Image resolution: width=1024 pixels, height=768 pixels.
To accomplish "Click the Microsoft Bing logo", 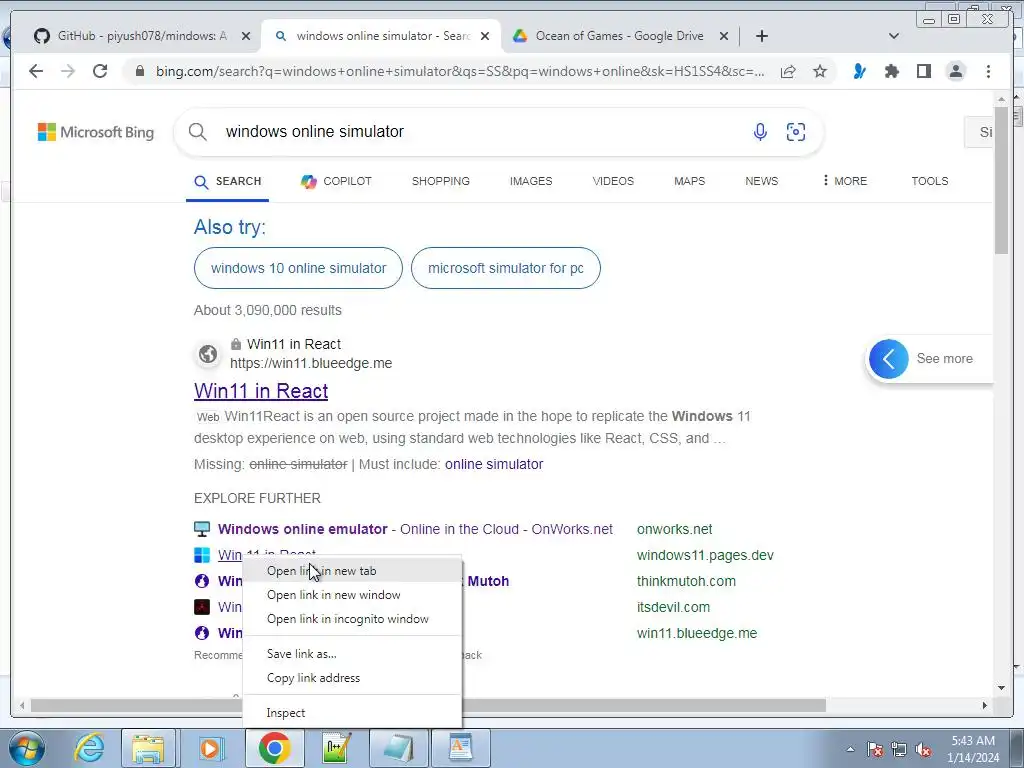I will click(96, 132).
